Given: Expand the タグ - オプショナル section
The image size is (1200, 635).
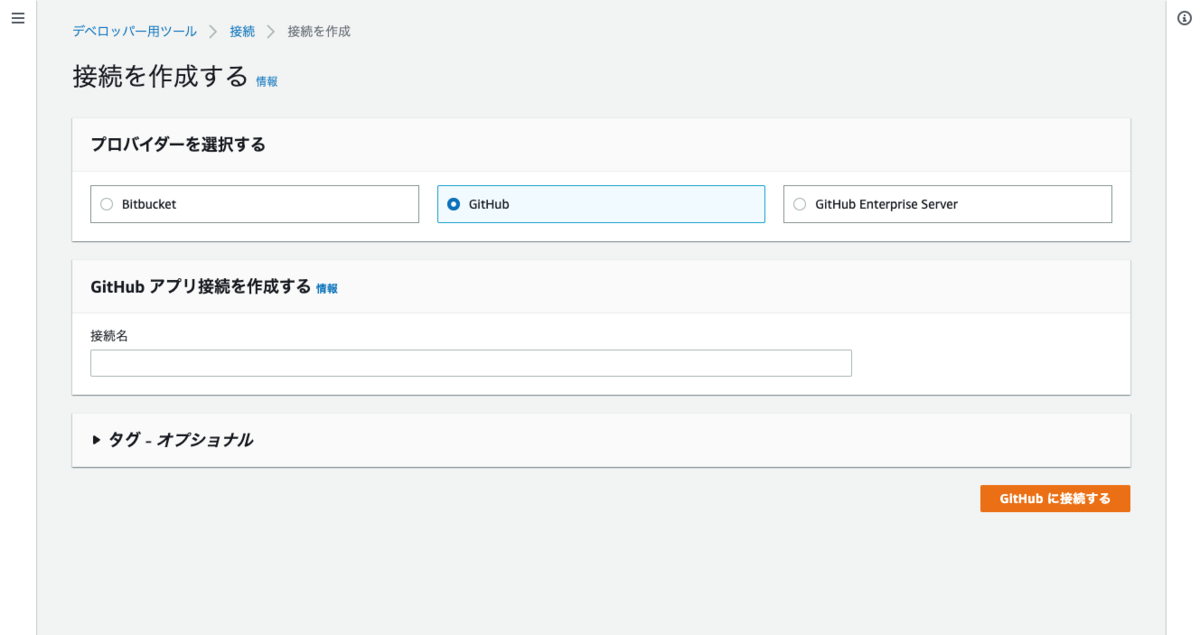Looking at the screenshot, I should (x=172, y=439).
